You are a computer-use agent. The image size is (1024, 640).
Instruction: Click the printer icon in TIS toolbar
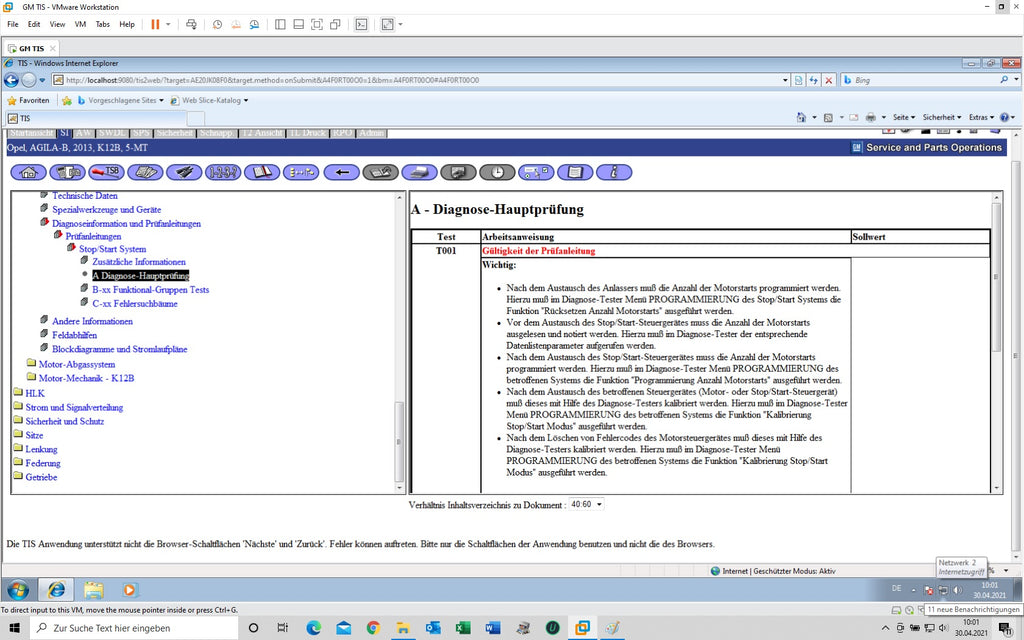coord(419,172)
